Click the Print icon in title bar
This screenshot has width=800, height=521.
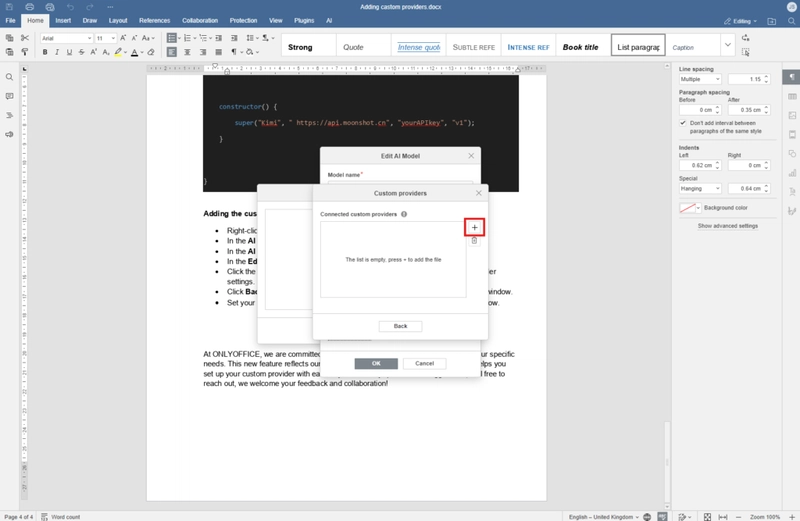pos(30,7)
